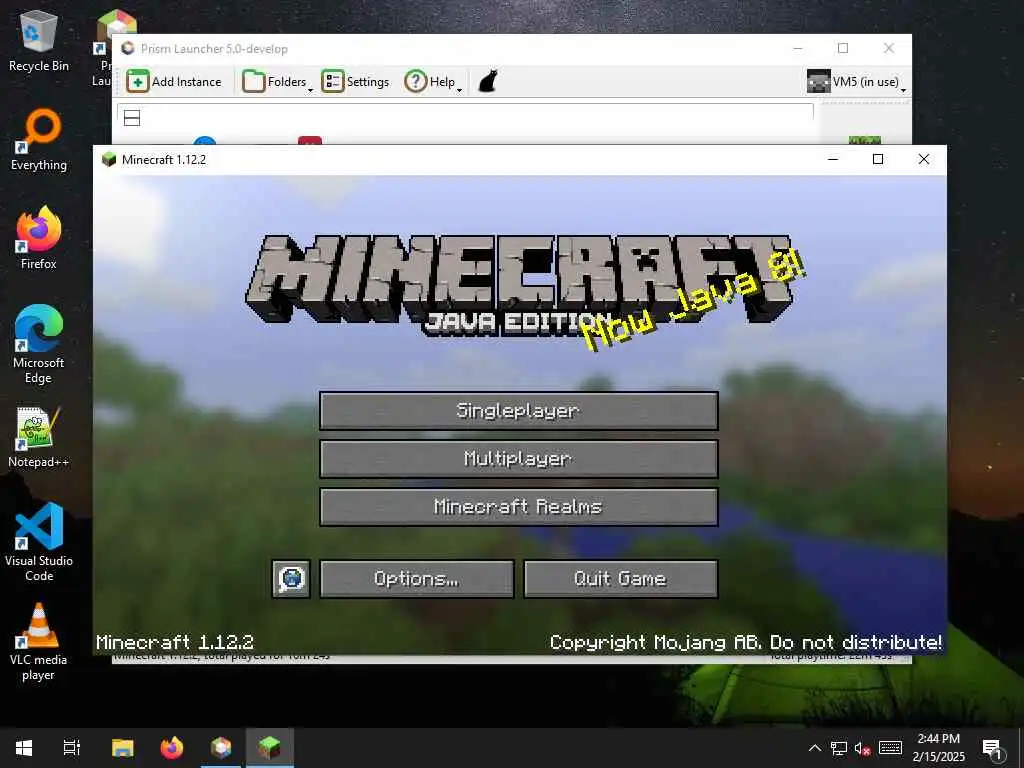This screenshot has height=768, width=1024.
Task: Click the Minecraft 1.12.2 window title icon
Action: 109,160
